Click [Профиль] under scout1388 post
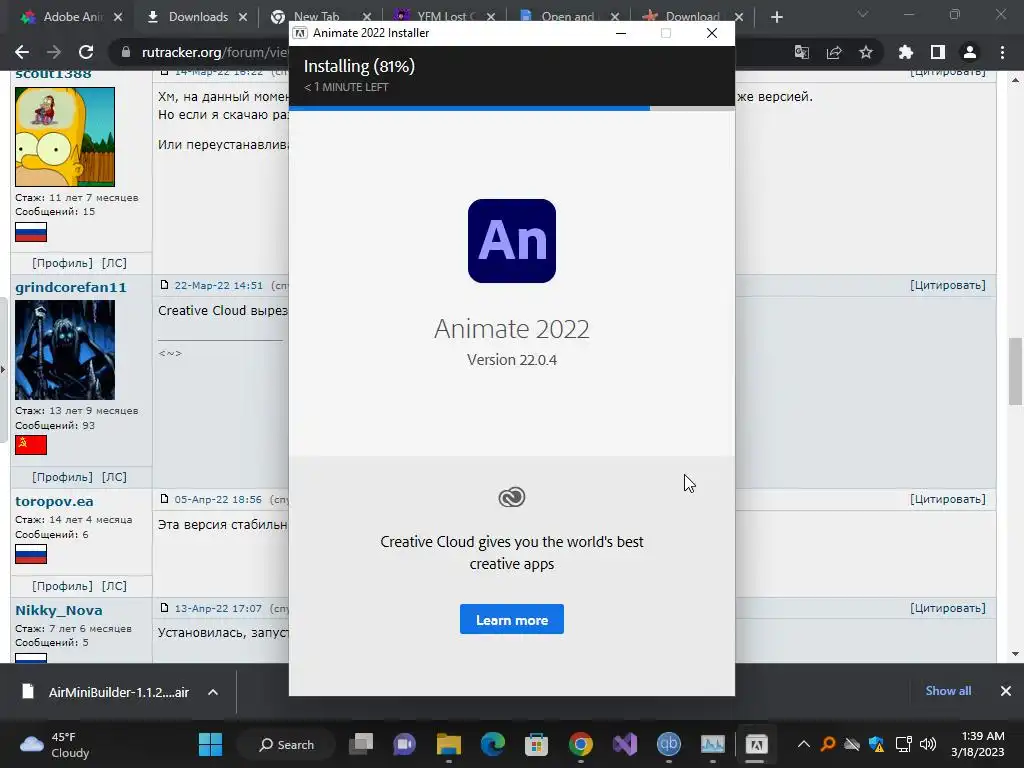This screenshot has width=1024, height=768. click(x=62, y=263)
